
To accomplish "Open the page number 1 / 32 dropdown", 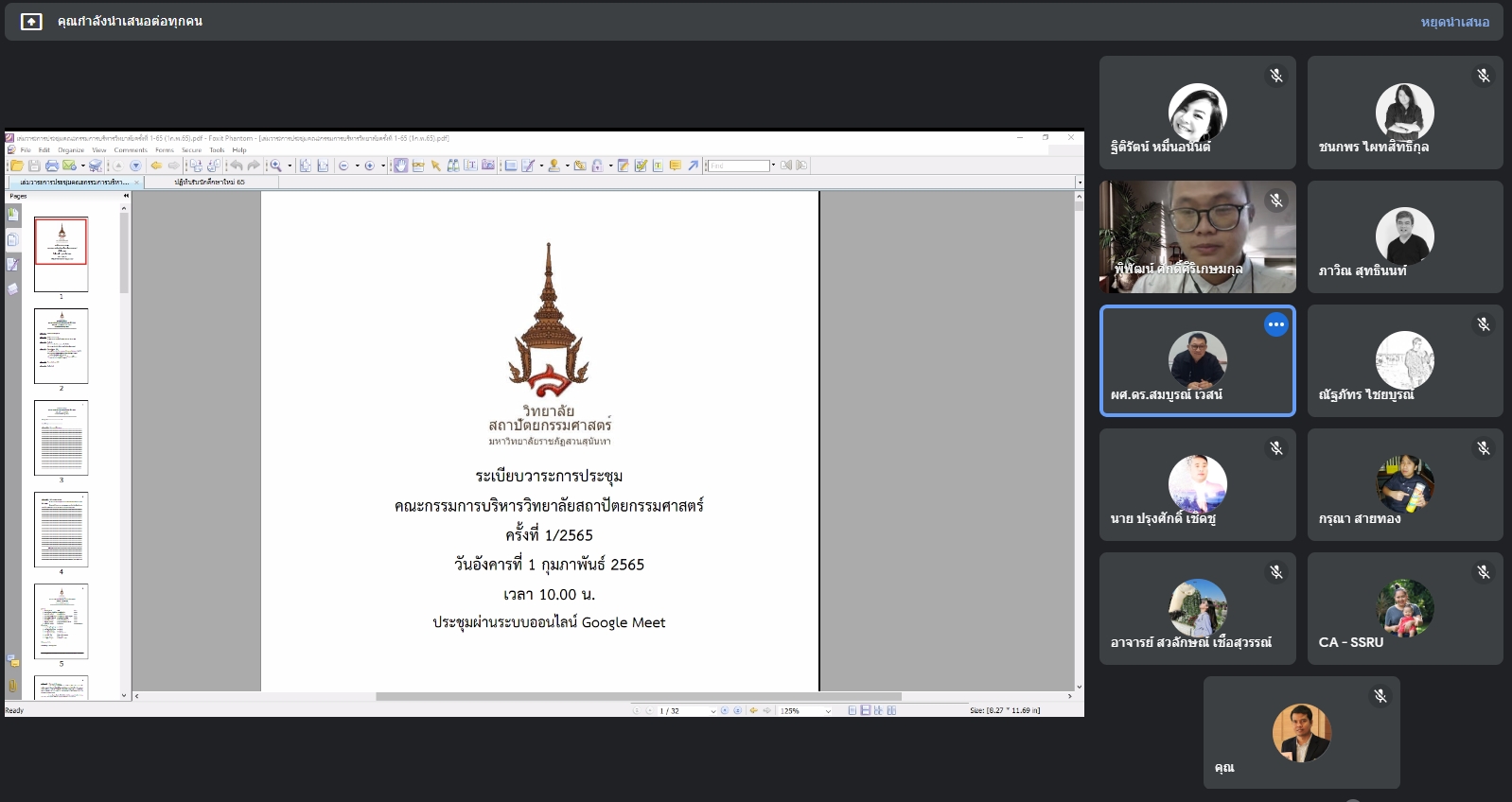I will pos(712,711).
